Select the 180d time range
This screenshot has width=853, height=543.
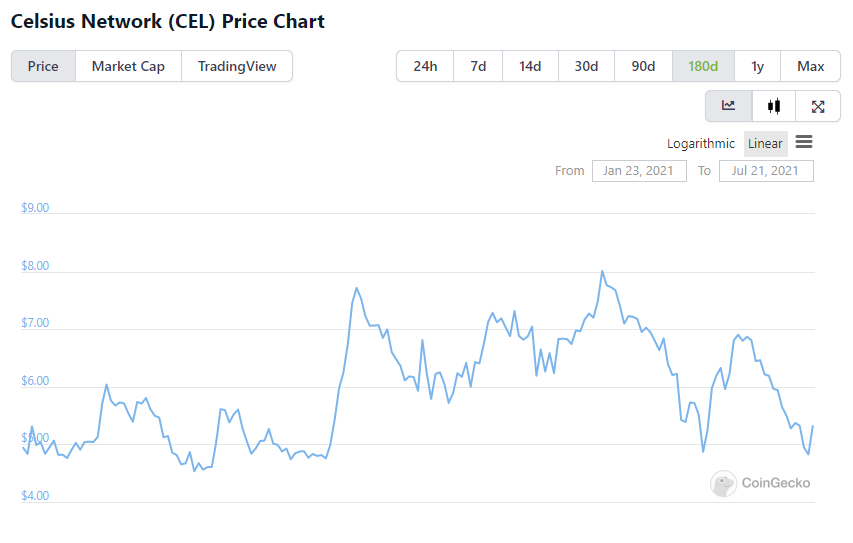(703, 66)
